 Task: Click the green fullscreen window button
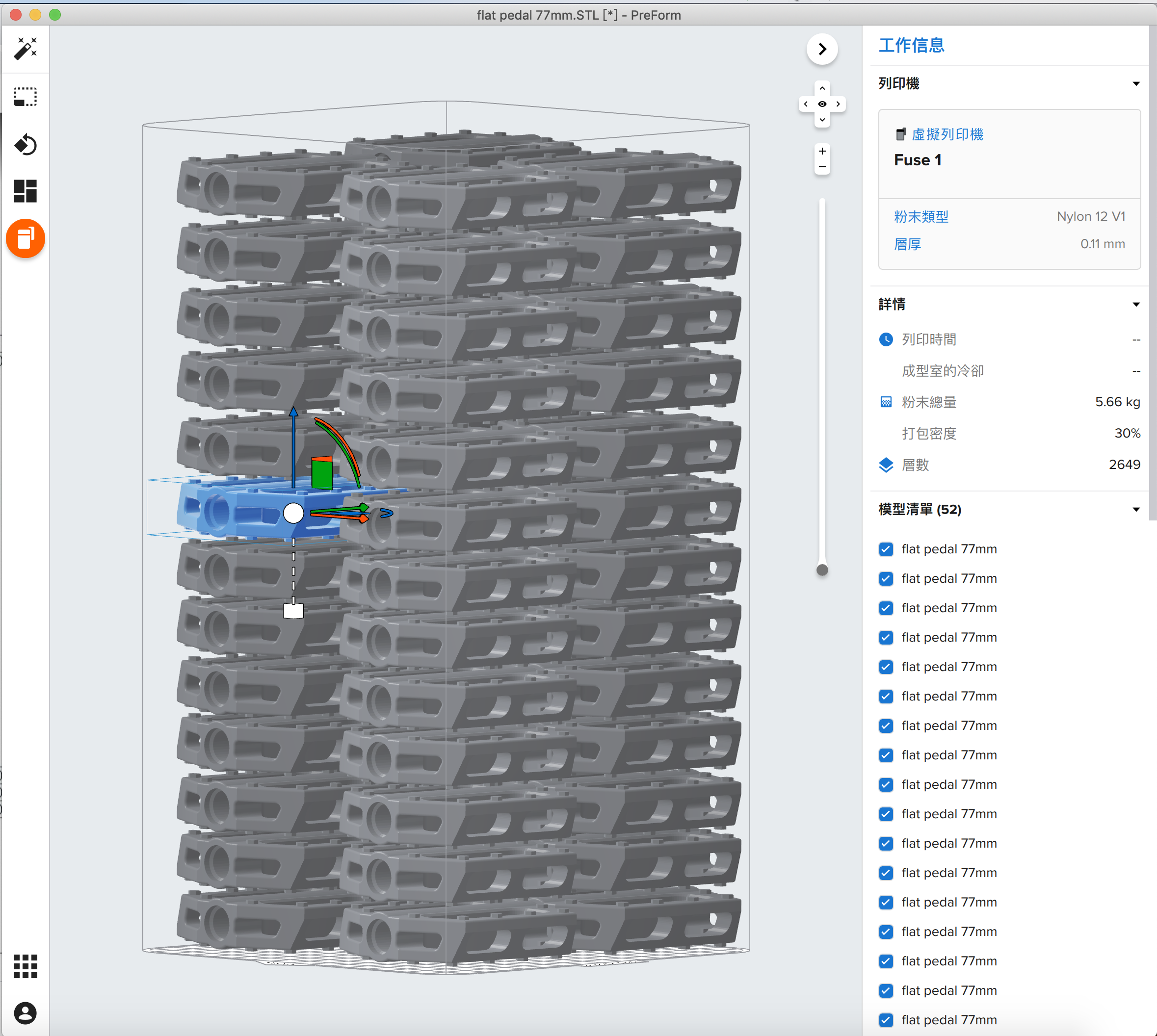coord(55,15)
